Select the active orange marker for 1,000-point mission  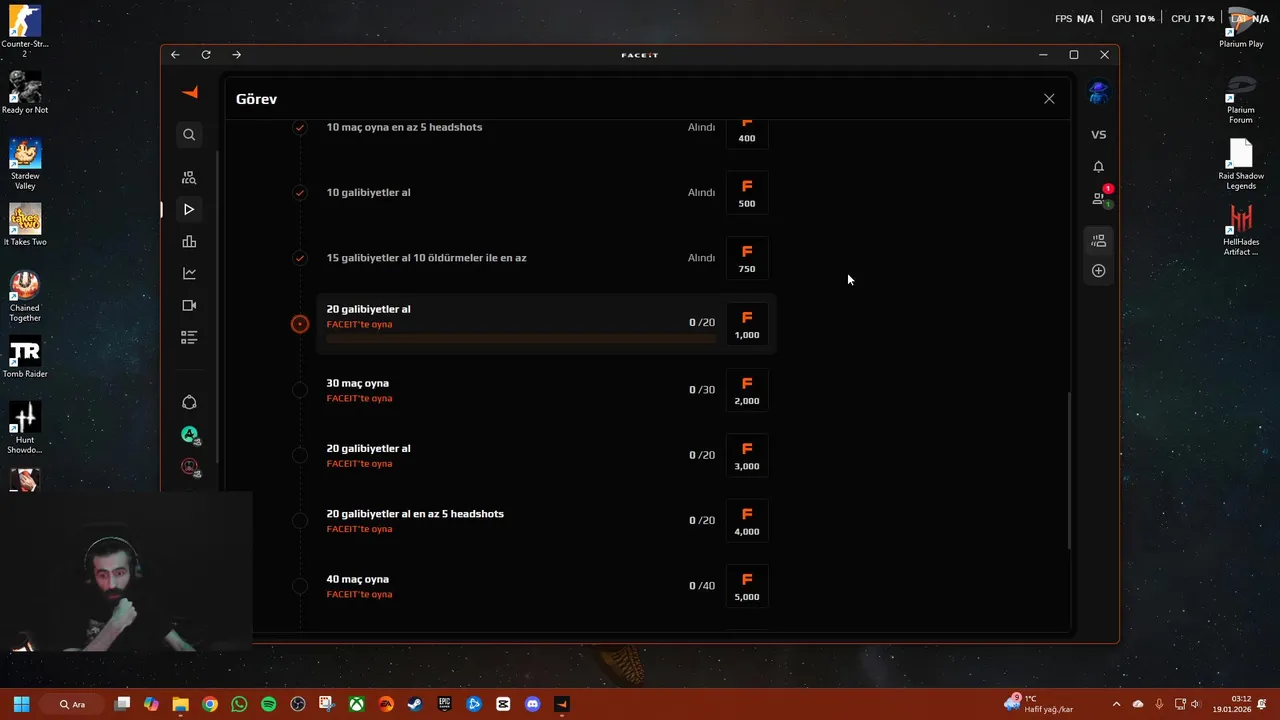pyautogui.click(x=300, y=323)
